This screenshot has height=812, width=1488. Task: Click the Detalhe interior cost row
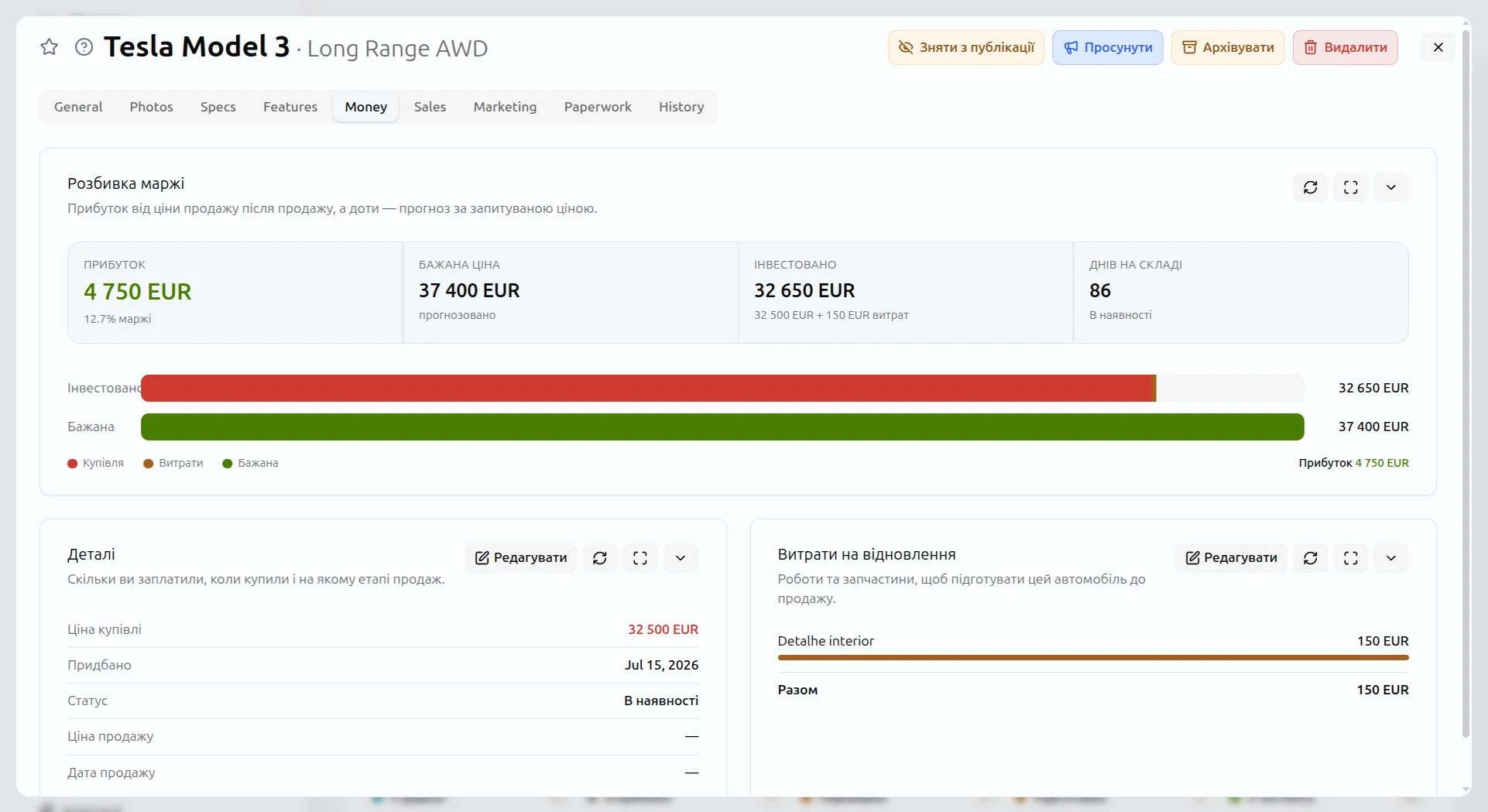[1093, 647]
